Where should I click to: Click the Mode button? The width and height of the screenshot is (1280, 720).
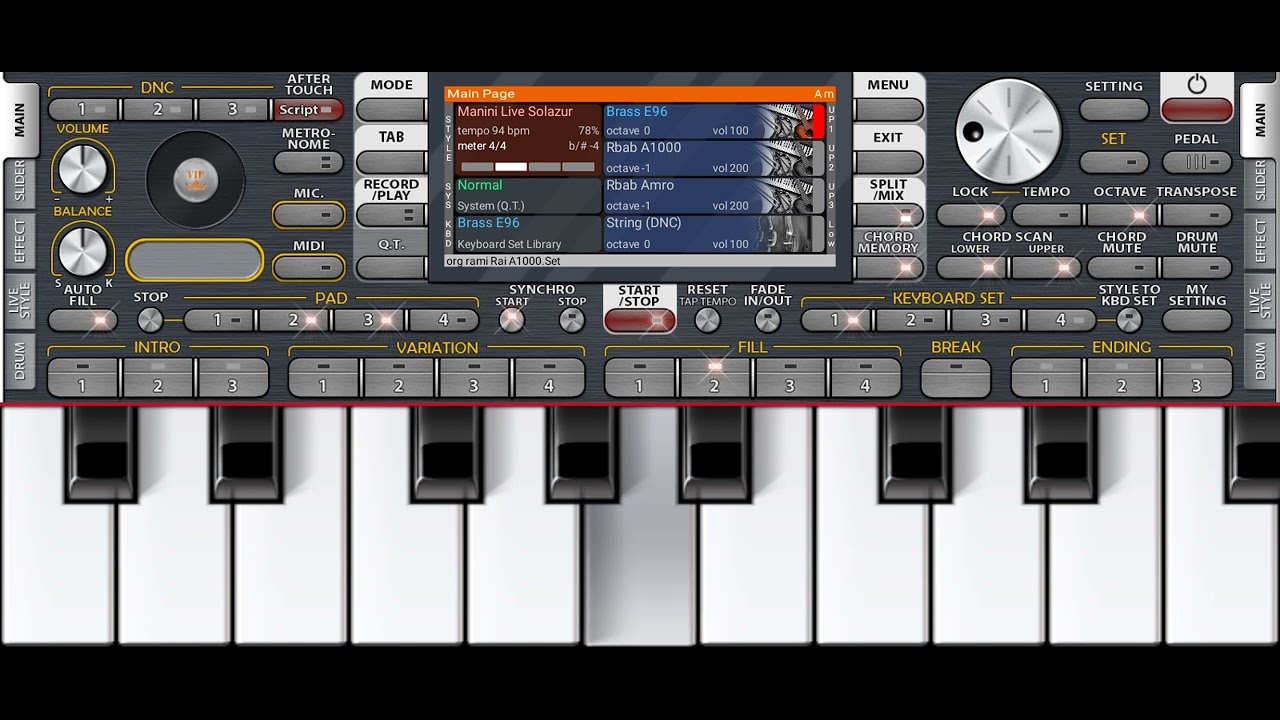(391, 110)
